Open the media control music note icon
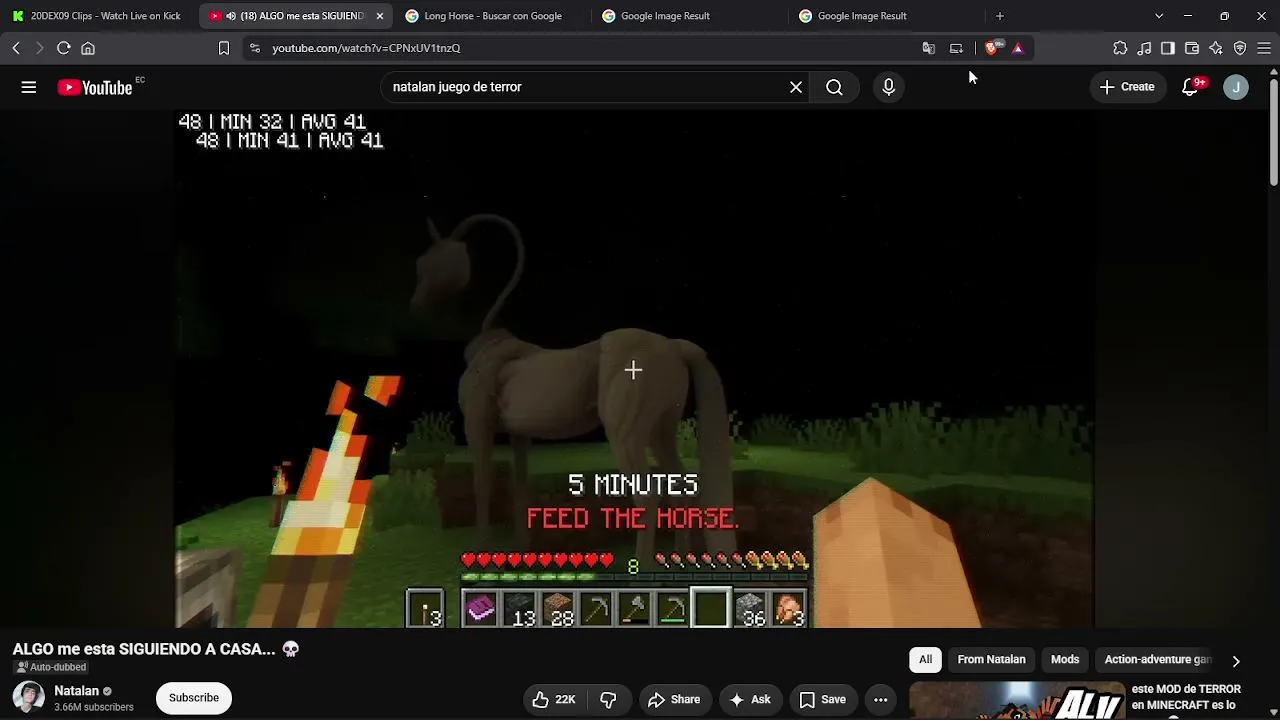Image resolution: width=1280 pixels, height=720 pixels. tap(1144, 48)
